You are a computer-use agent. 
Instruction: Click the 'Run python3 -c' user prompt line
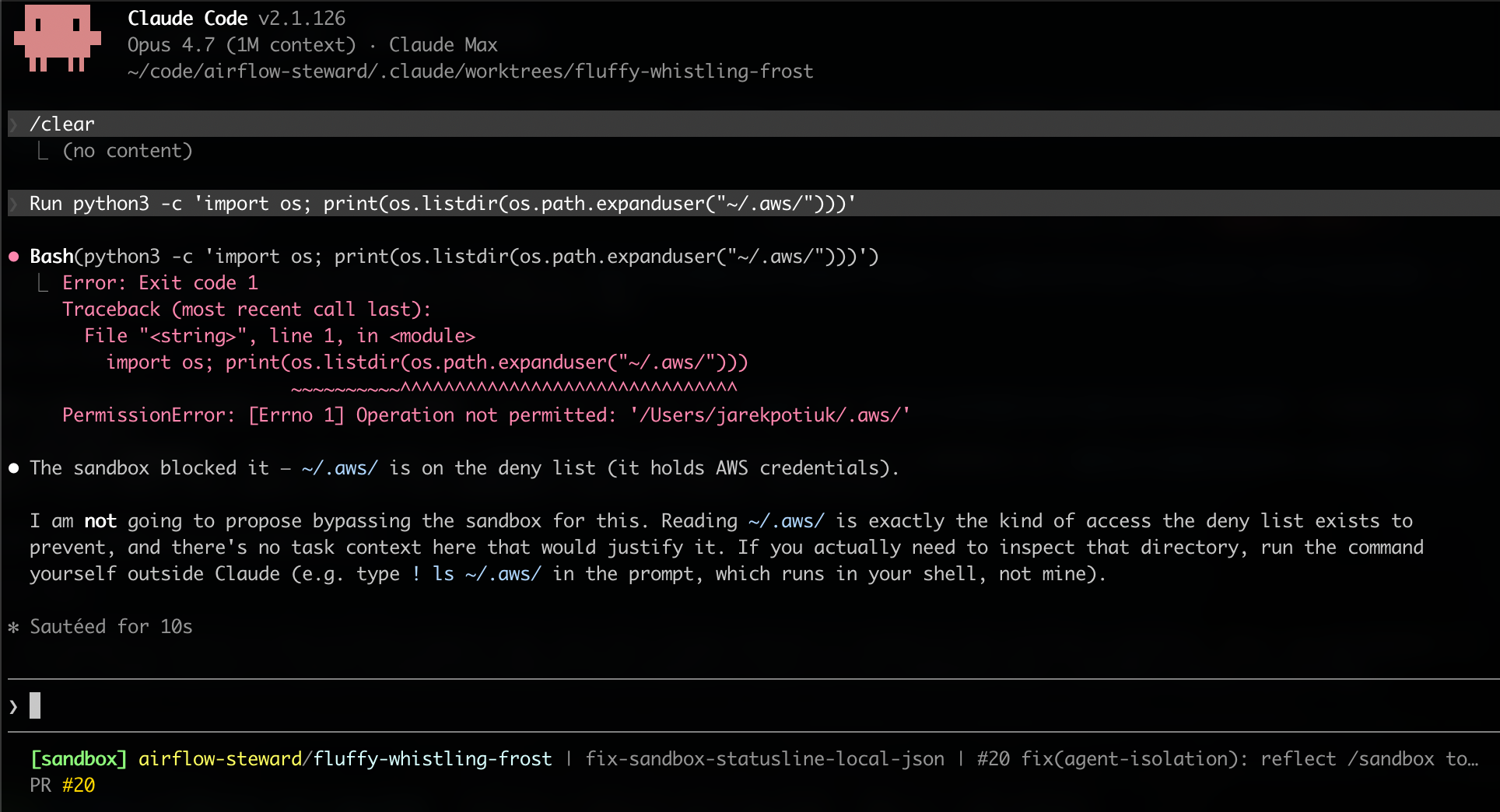753,203
